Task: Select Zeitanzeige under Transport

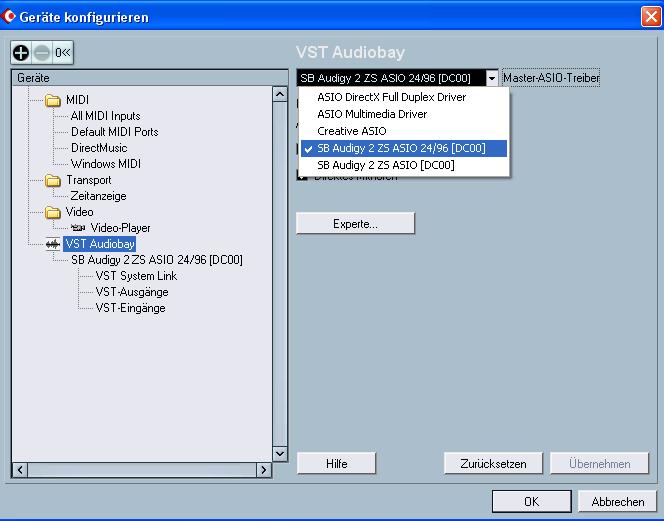Action: (x=98, y=196)
